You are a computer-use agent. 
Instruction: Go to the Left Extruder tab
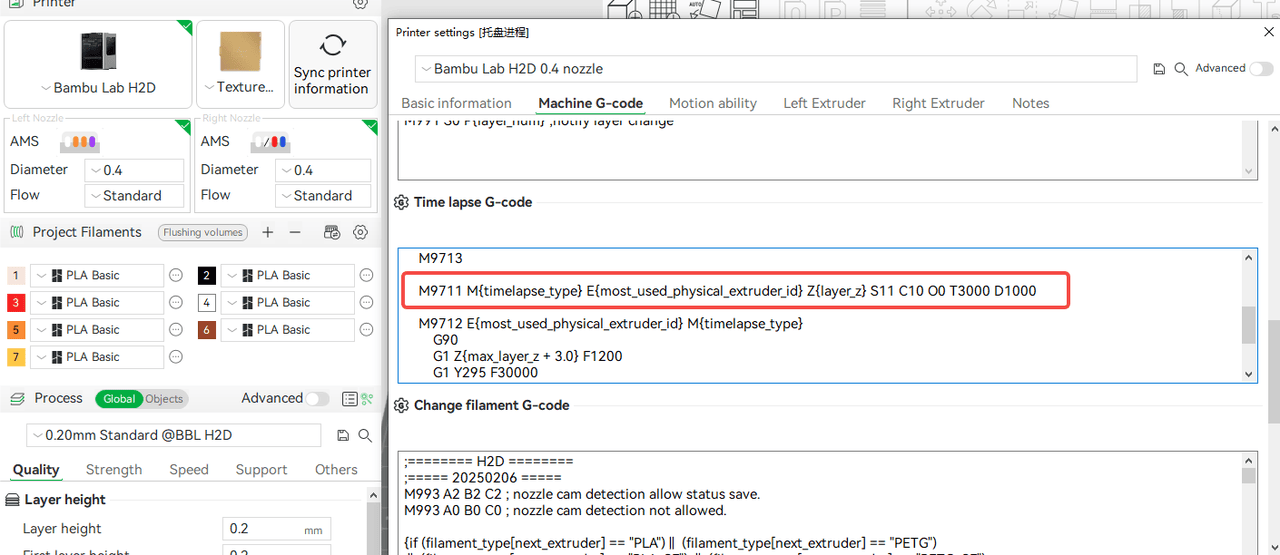coord(824,103)
